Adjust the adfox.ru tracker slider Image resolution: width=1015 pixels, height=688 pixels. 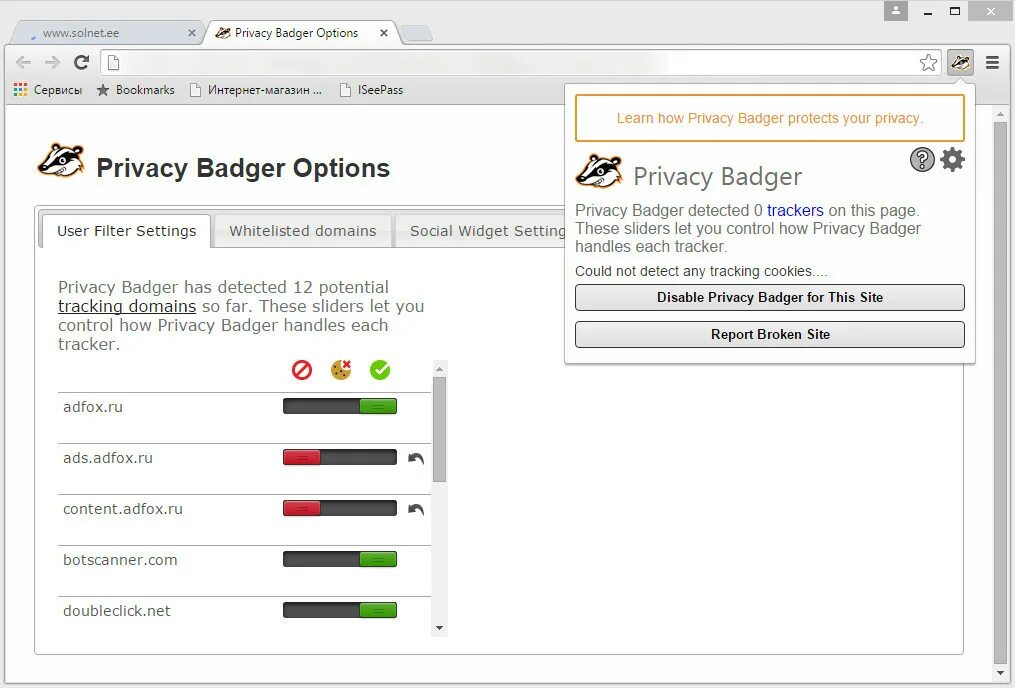click(x=340, y=406)
